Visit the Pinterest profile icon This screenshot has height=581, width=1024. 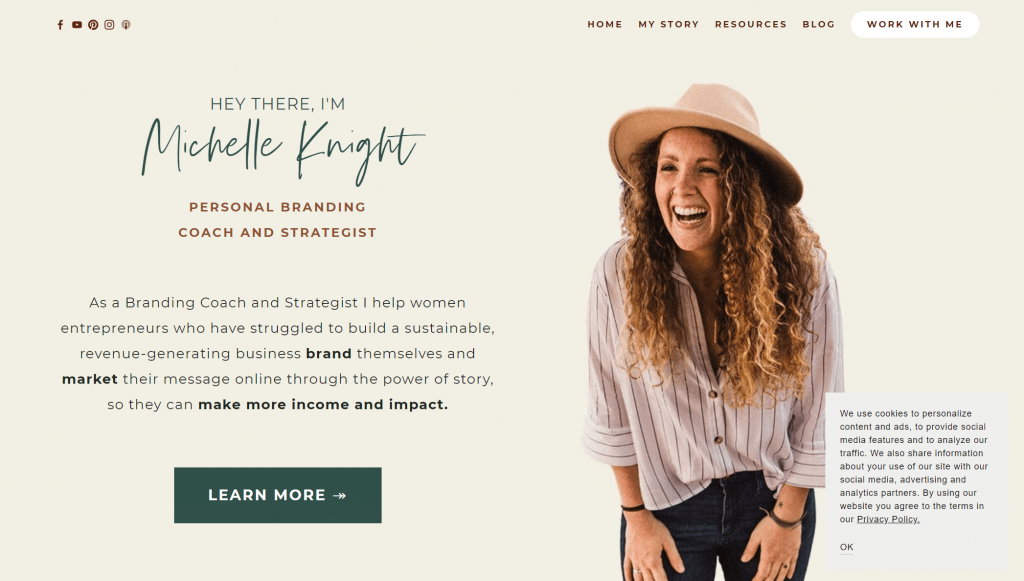[93, 25]
